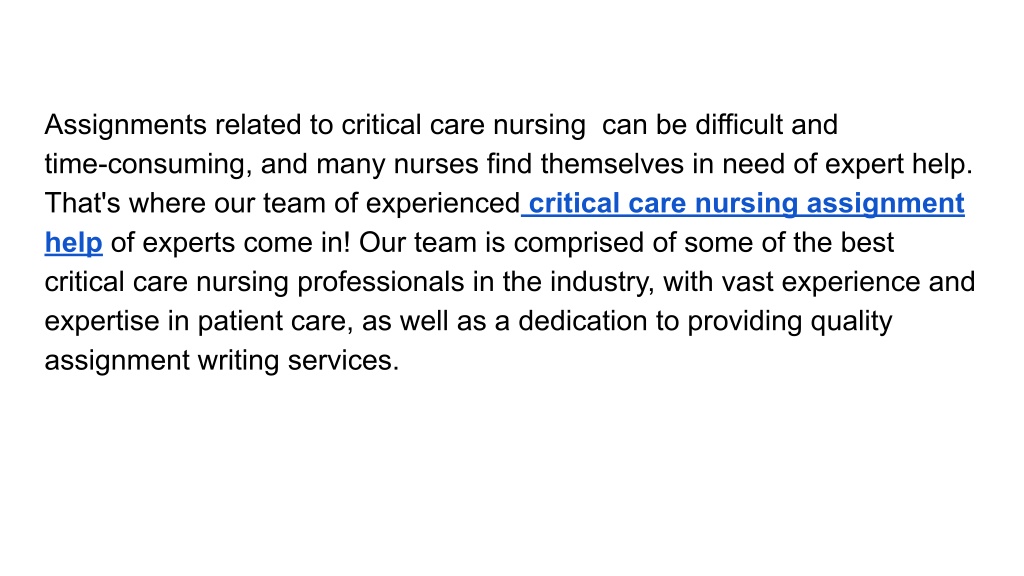Screen dimensions: 1024x576
Task: Click the word 'That's' starting the third line
Action: tap(82, 203)
